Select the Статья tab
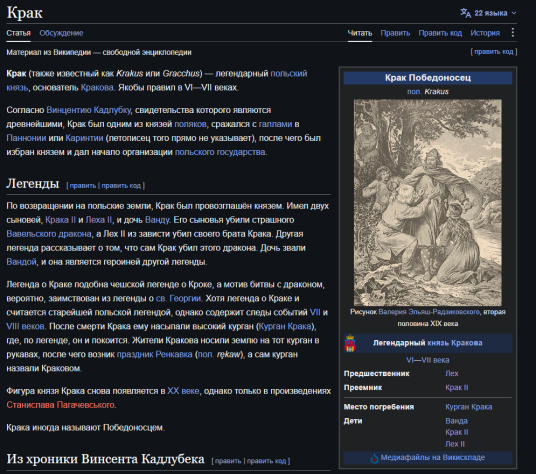 (18, 33)
